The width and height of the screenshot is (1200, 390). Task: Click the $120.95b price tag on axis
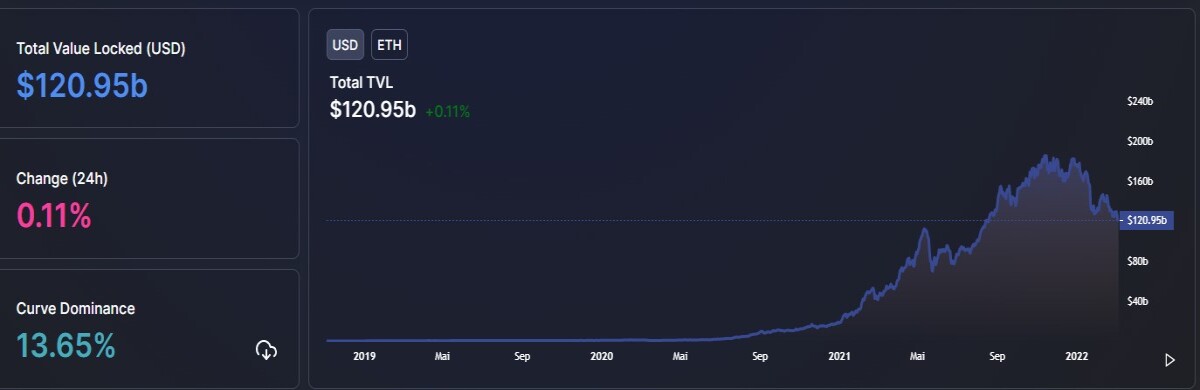tap(1146, 220)
